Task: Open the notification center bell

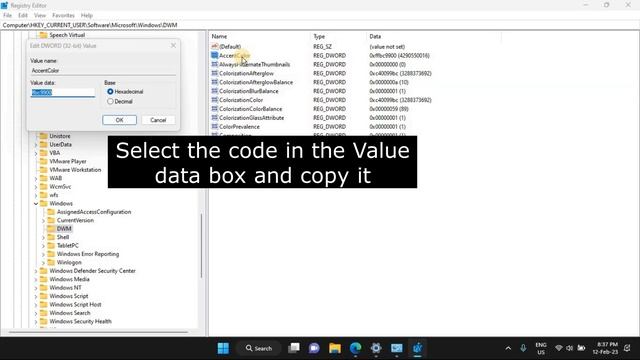Action: [627, 348]
